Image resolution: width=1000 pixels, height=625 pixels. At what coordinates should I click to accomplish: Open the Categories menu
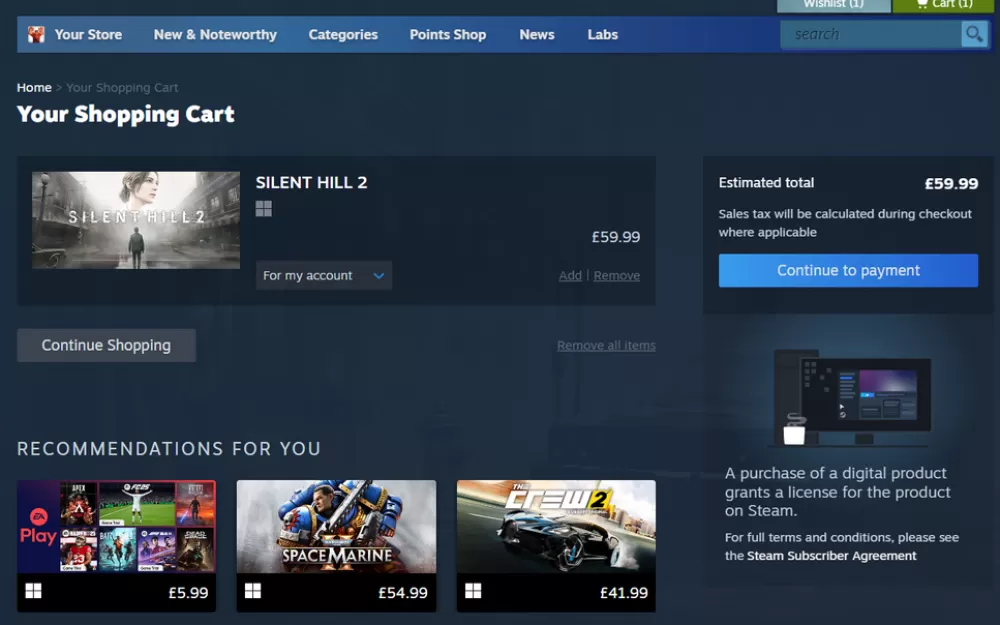pos(343,34)
